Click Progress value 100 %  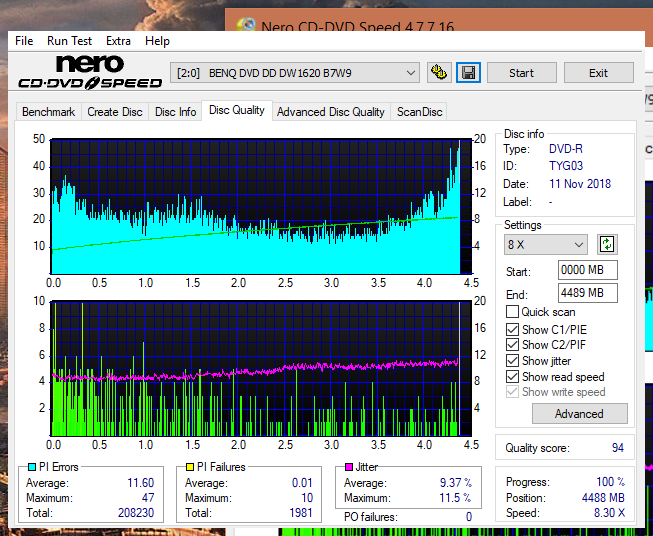[610, 482]
